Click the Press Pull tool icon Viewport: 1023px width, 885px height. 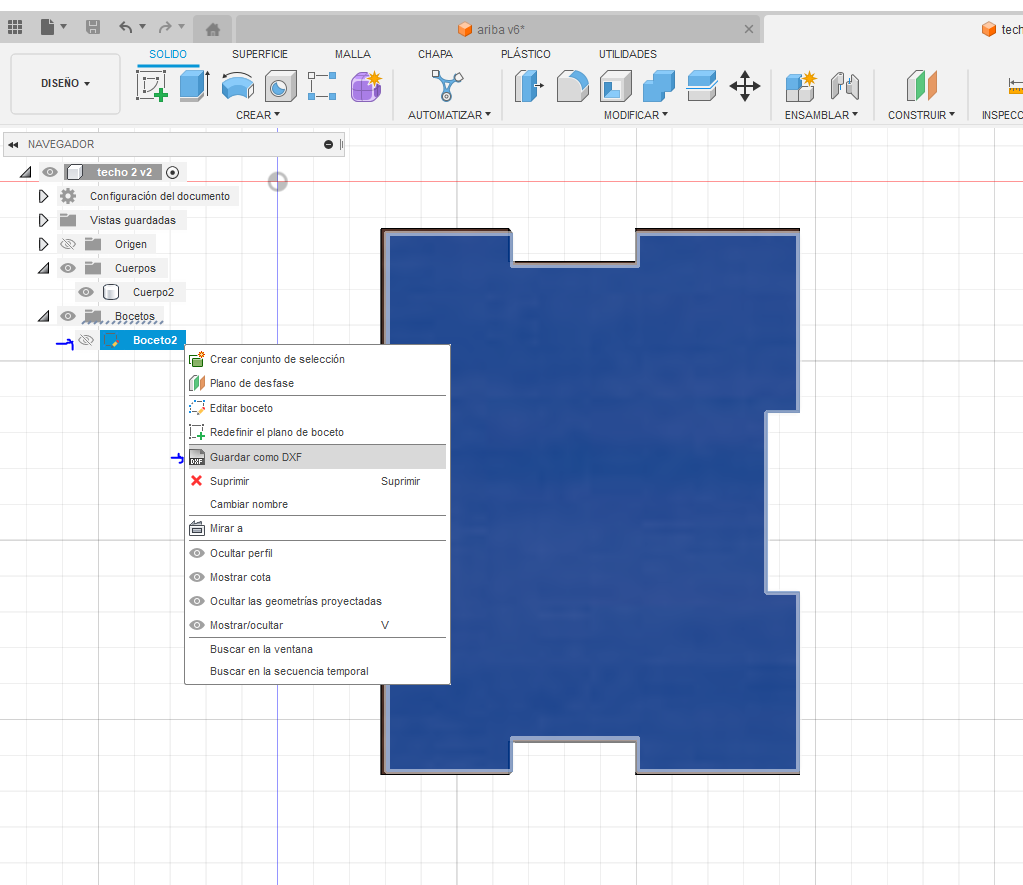[529, 86]
